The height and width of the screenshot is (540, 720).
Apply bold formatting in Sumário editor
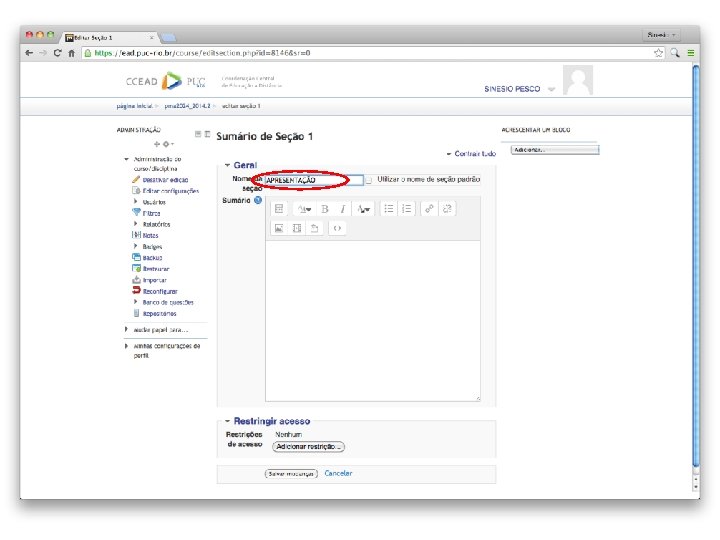325,209
